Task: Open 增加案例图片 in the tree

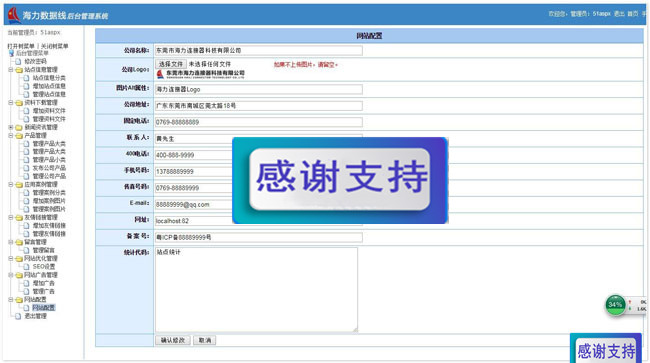Action: coord(49,201)
